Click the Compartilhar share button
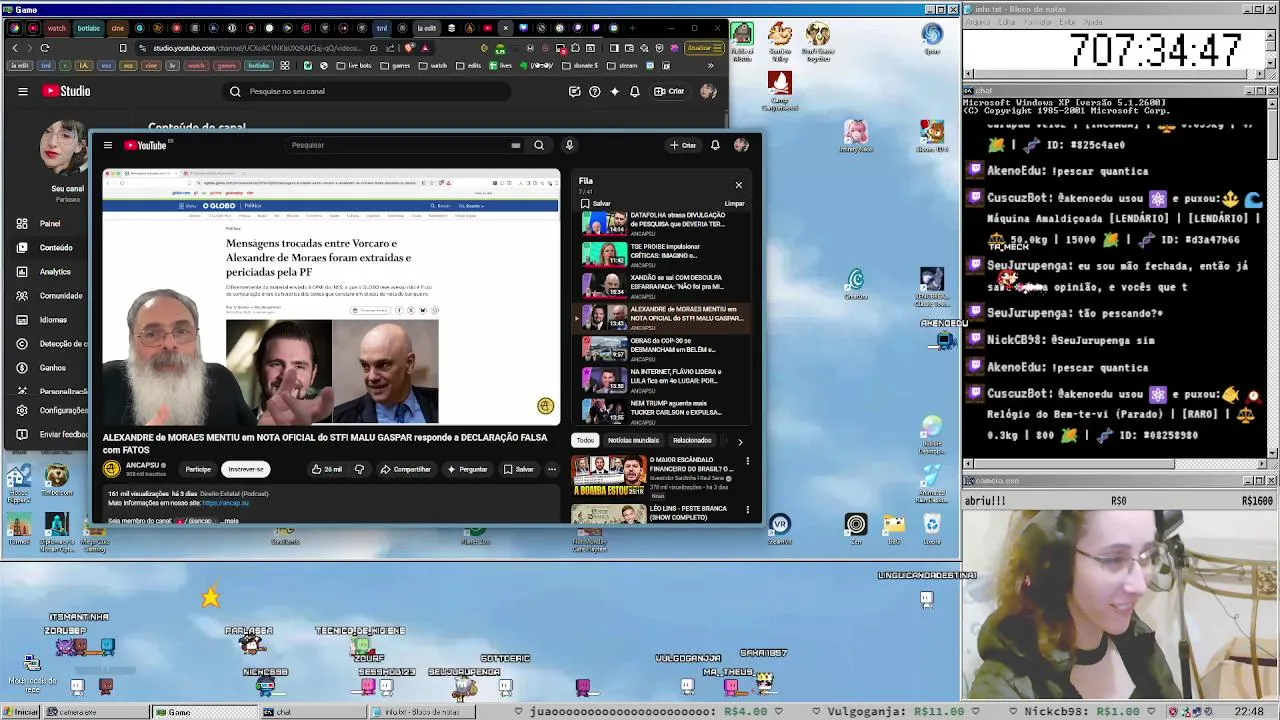The width and height of the screenshot is (1280, 720). click(x=405, y=469)
